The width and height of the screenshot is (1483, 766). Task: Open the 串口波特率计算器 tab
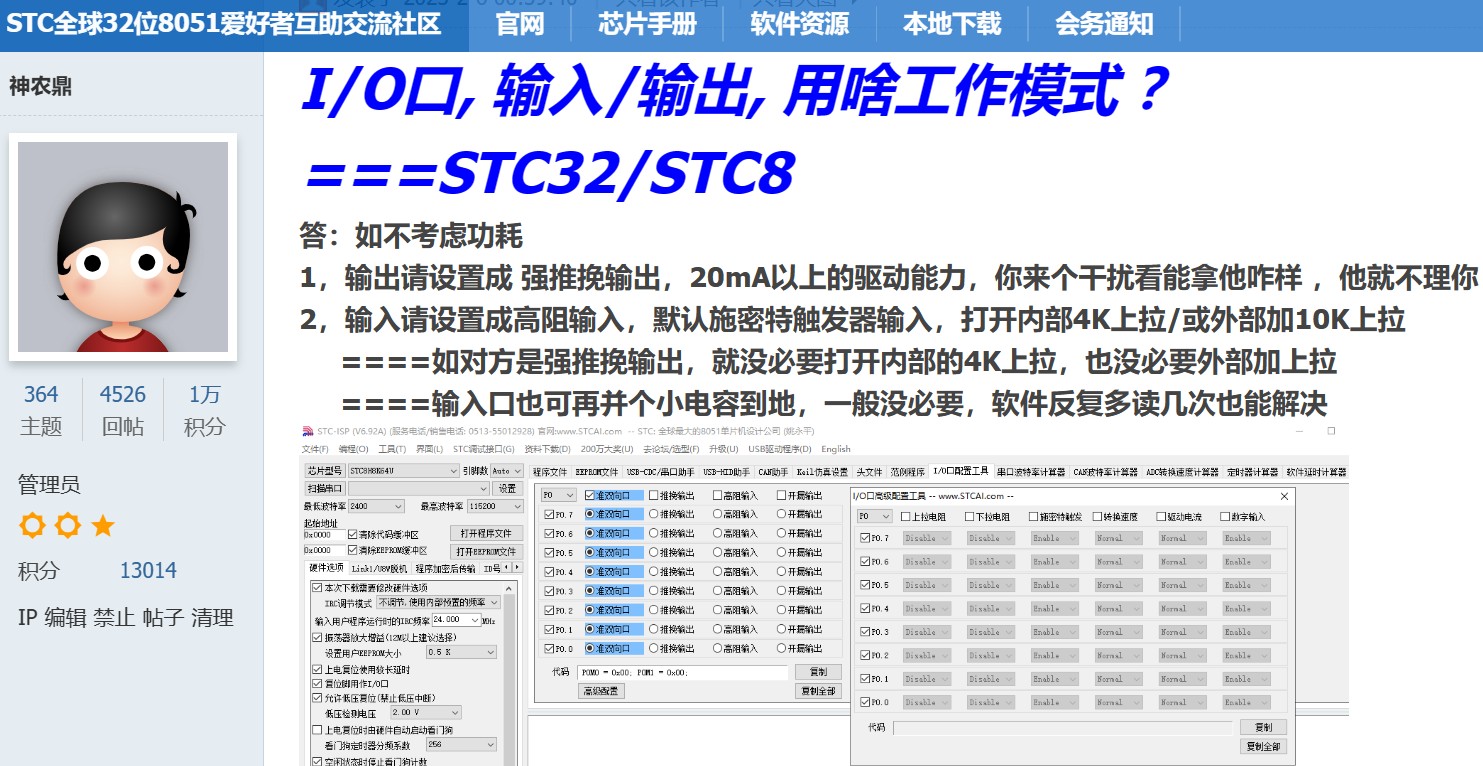tap(1031, 471)
